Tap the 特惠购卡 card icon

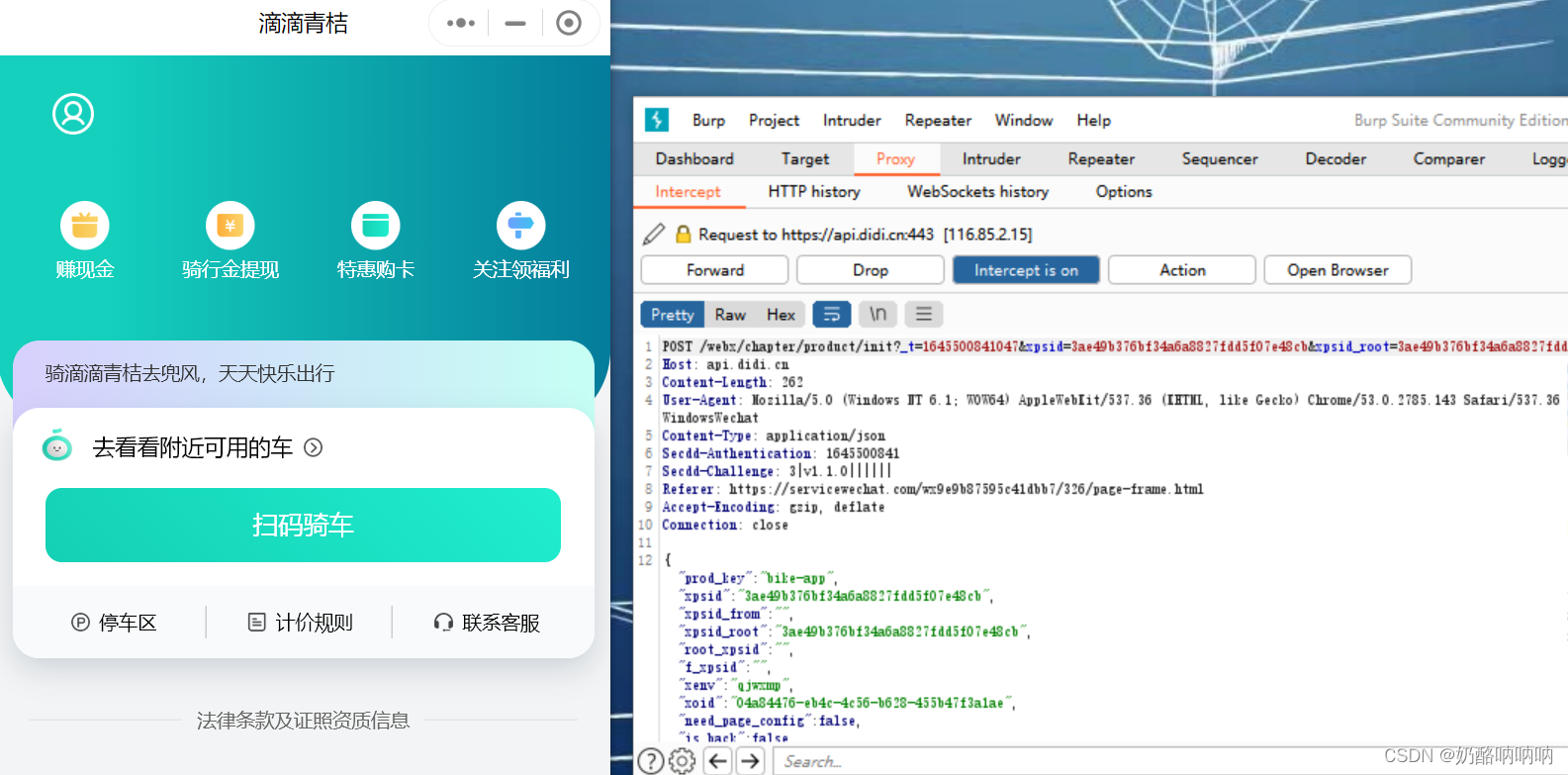click(376, 226)
